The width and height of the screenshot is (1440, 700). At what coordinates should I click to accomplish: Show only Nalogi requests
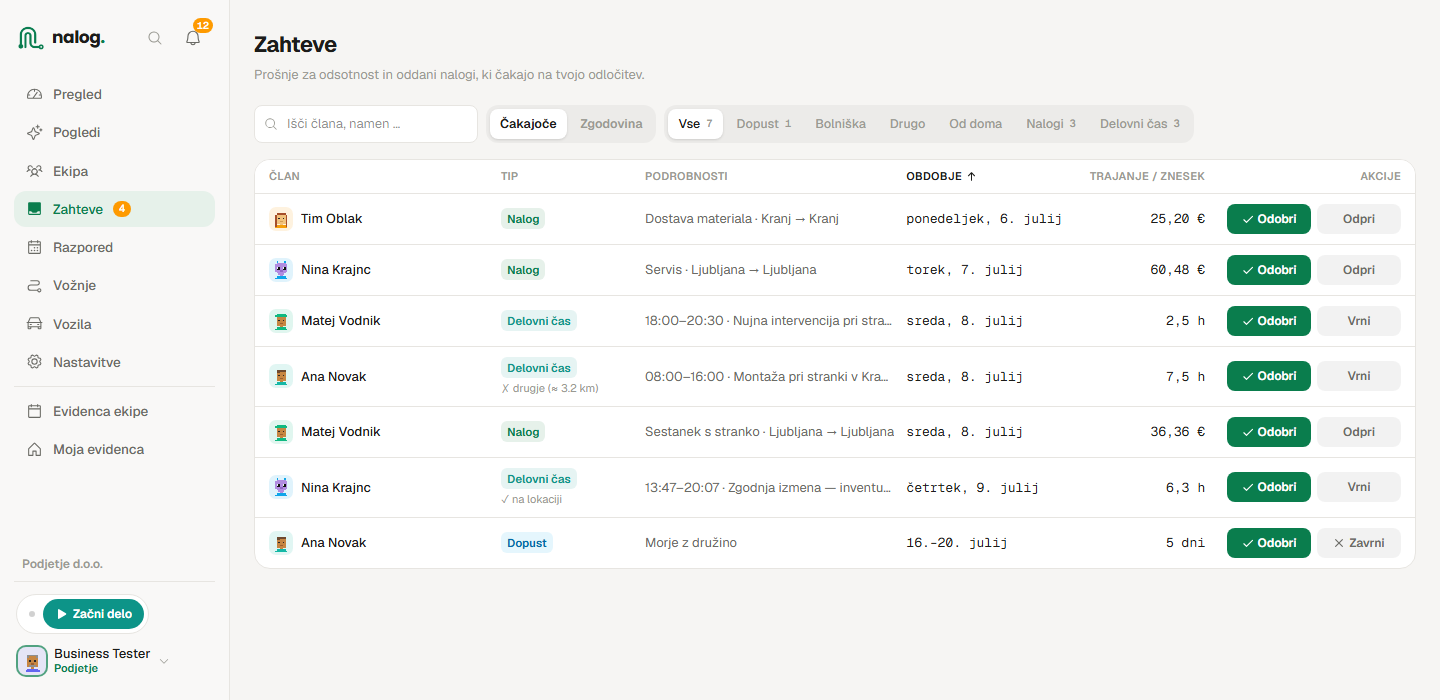point(1051,124)
